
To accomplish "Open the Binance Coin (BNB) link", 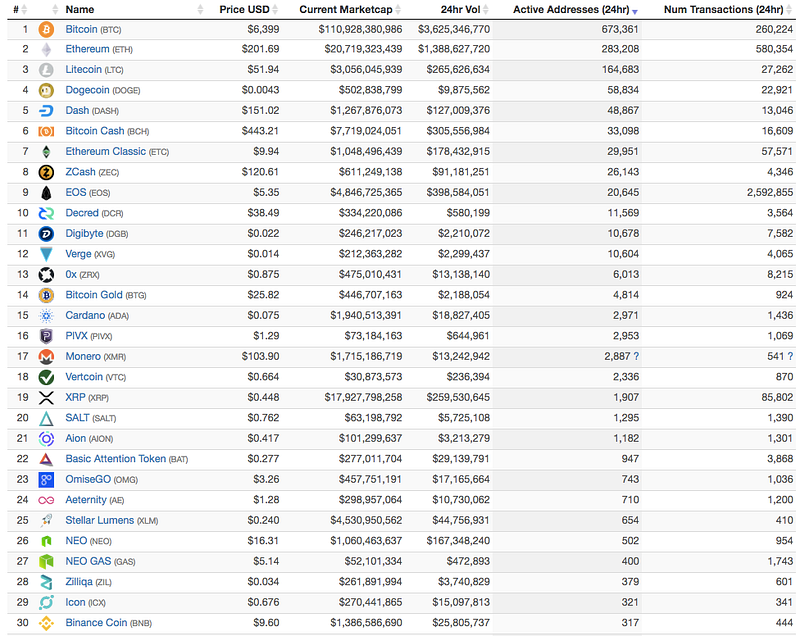I will tap(108, 623).
